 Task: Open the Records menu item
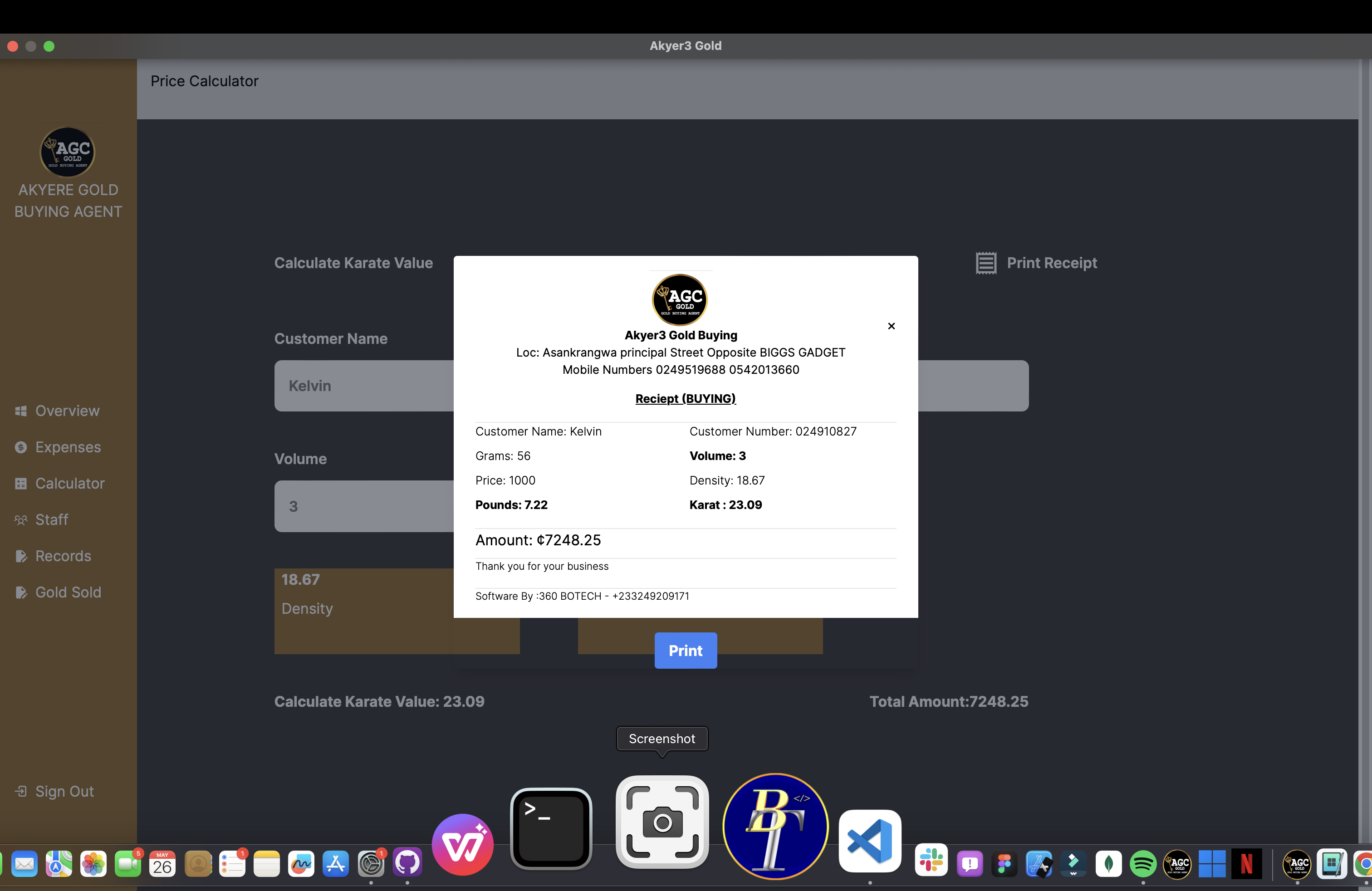[63, 556]
